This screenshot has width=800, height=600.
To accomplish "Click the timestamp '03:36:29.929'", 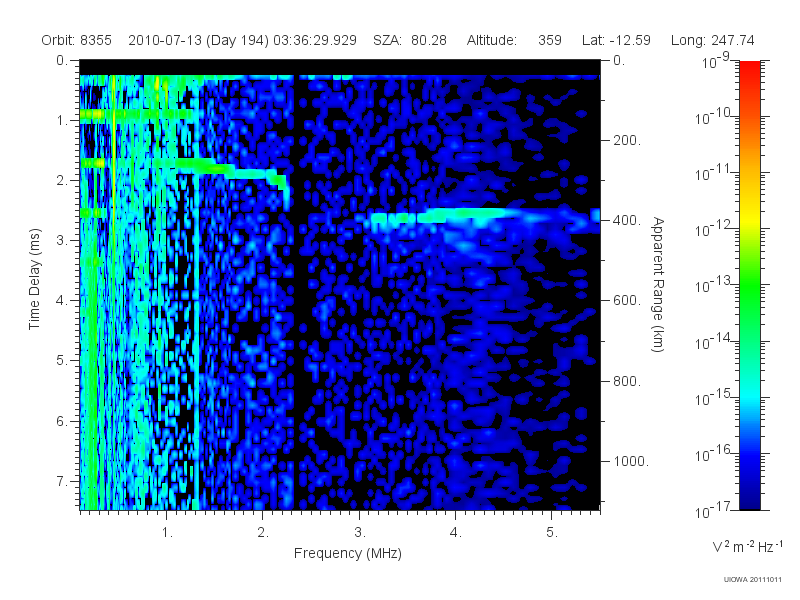I will coord(315,40).
